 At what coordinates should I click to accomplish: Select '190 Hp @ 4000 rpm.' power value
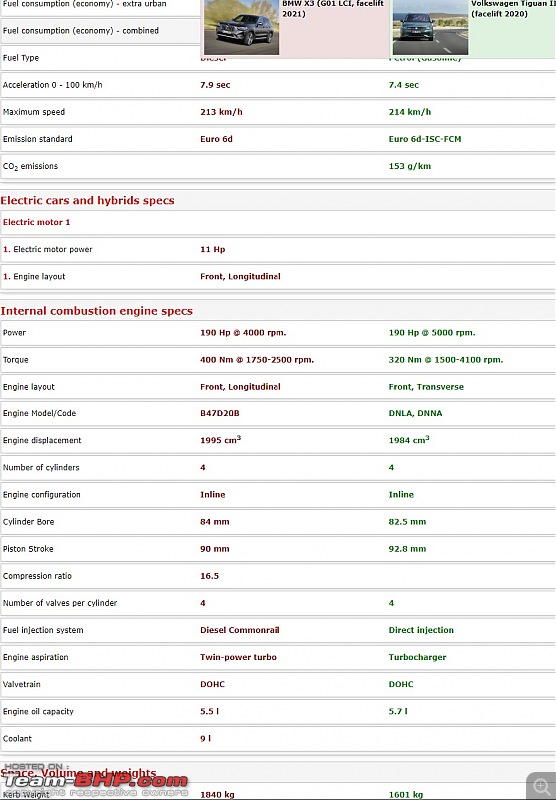coord(243,333)
